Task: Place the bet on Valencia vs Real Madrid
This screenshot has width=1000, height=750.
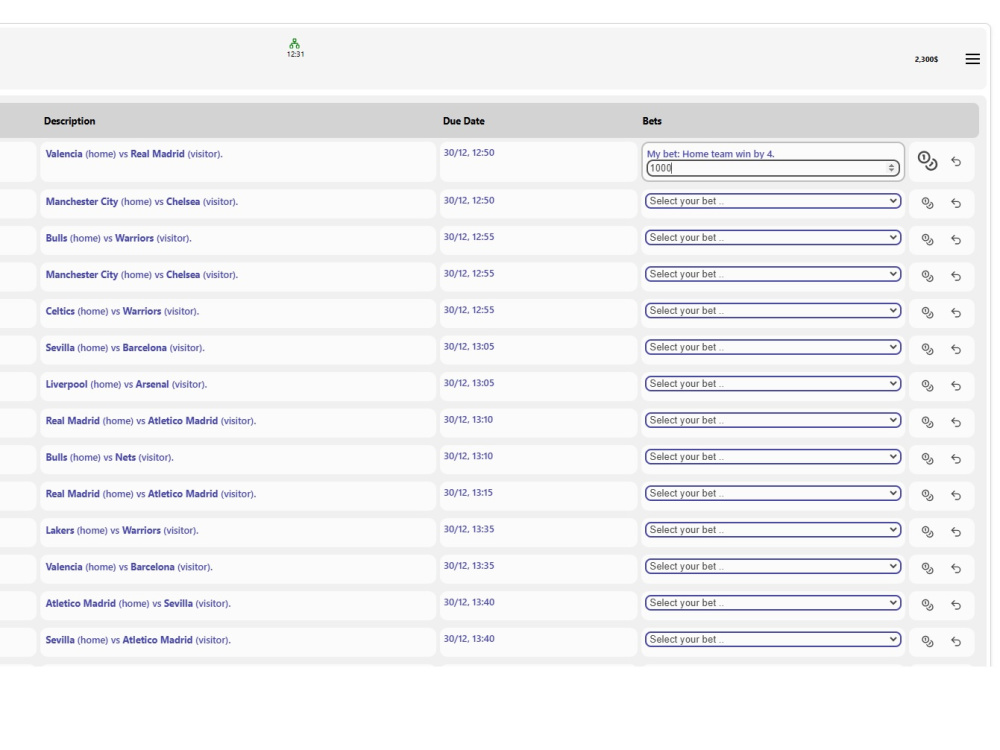Action: click(x=927, y=161)
